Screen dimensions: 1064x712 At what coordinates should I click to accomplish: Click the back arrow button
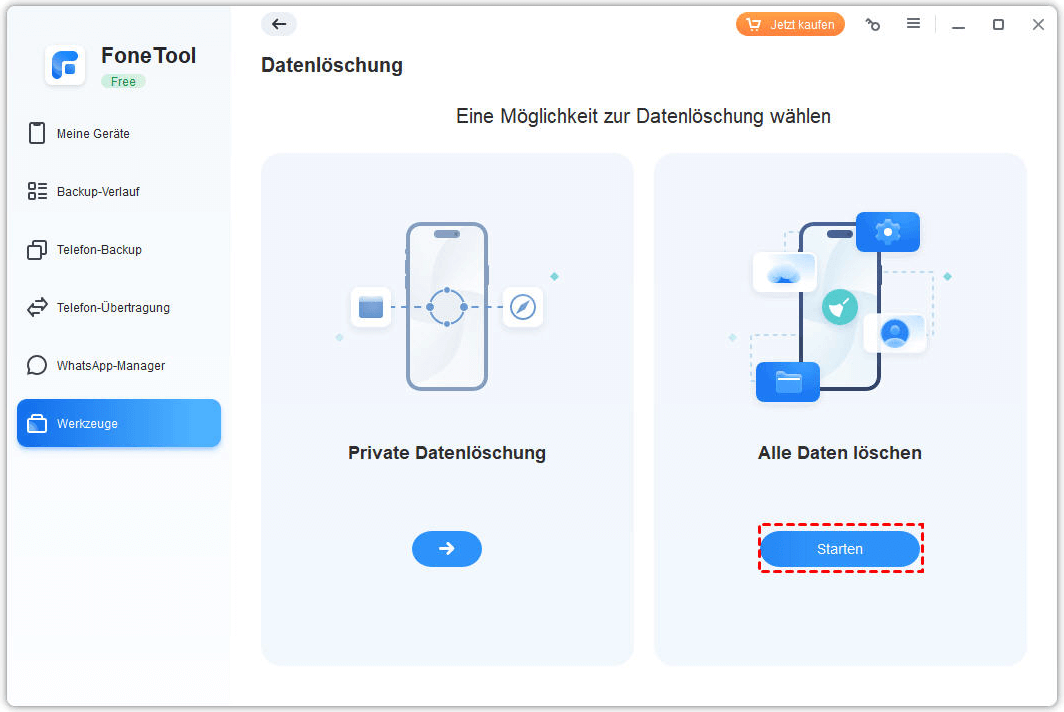tap(279, 24)
